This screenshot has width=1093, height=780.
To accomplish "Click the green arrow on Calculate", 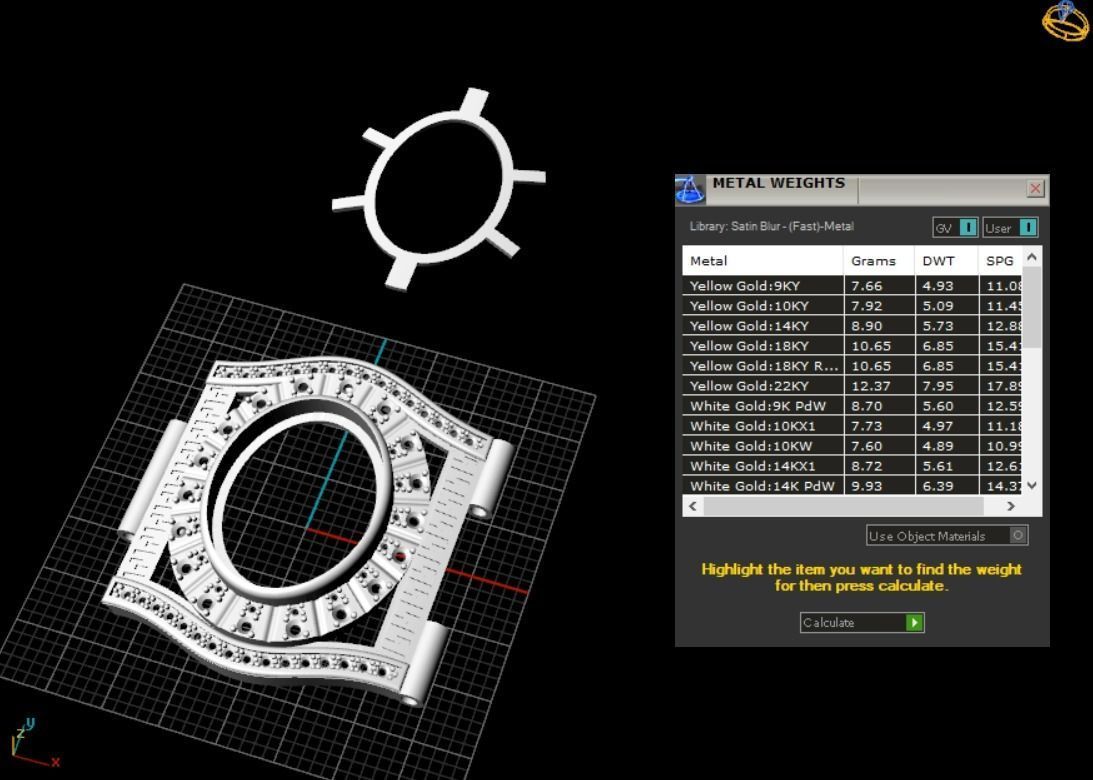I will [914, 622].
